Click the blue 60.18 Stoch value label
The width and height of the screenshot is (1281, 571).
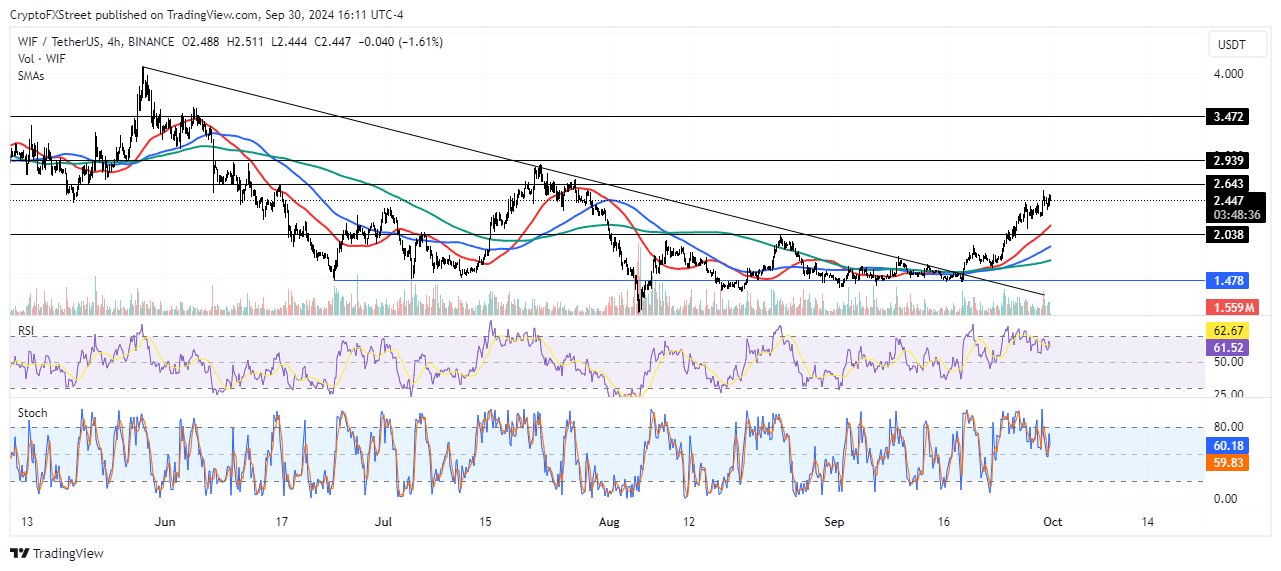click(1229, 445)
